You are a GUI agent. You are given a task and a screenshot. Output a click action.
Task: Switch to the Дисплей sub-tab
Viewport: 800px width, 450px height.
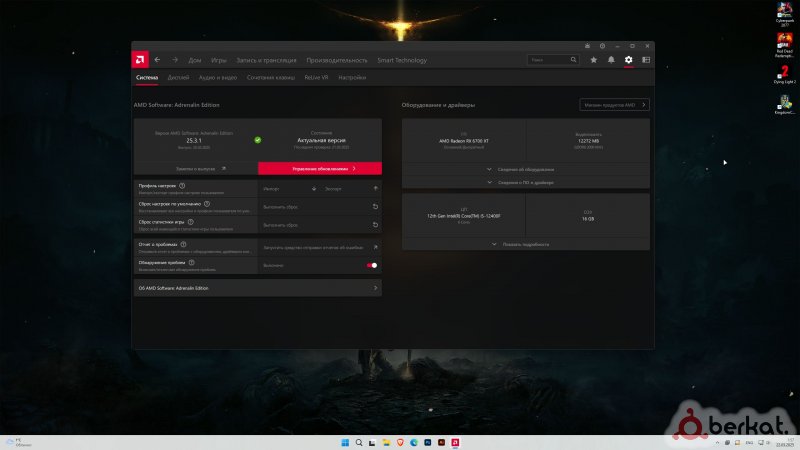coord(178,78)
